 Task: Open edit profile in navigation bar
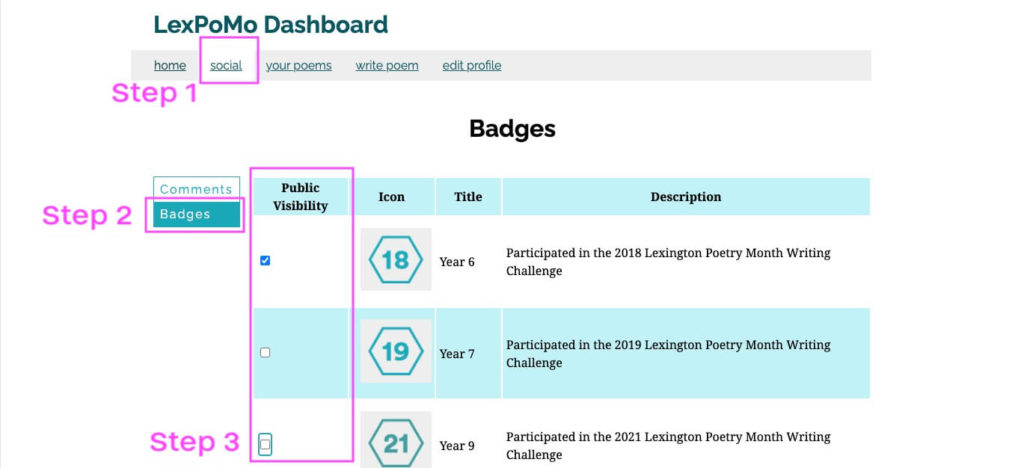472,65
